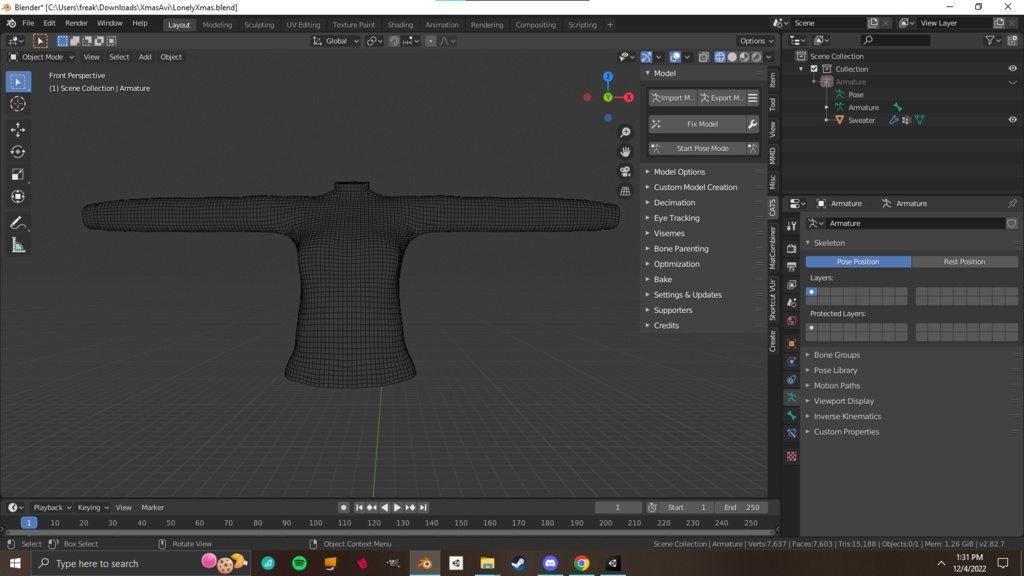The image size is (1024, 576).
Task: Hide the Sweater object in outliner
Action: click(1012, 120)
